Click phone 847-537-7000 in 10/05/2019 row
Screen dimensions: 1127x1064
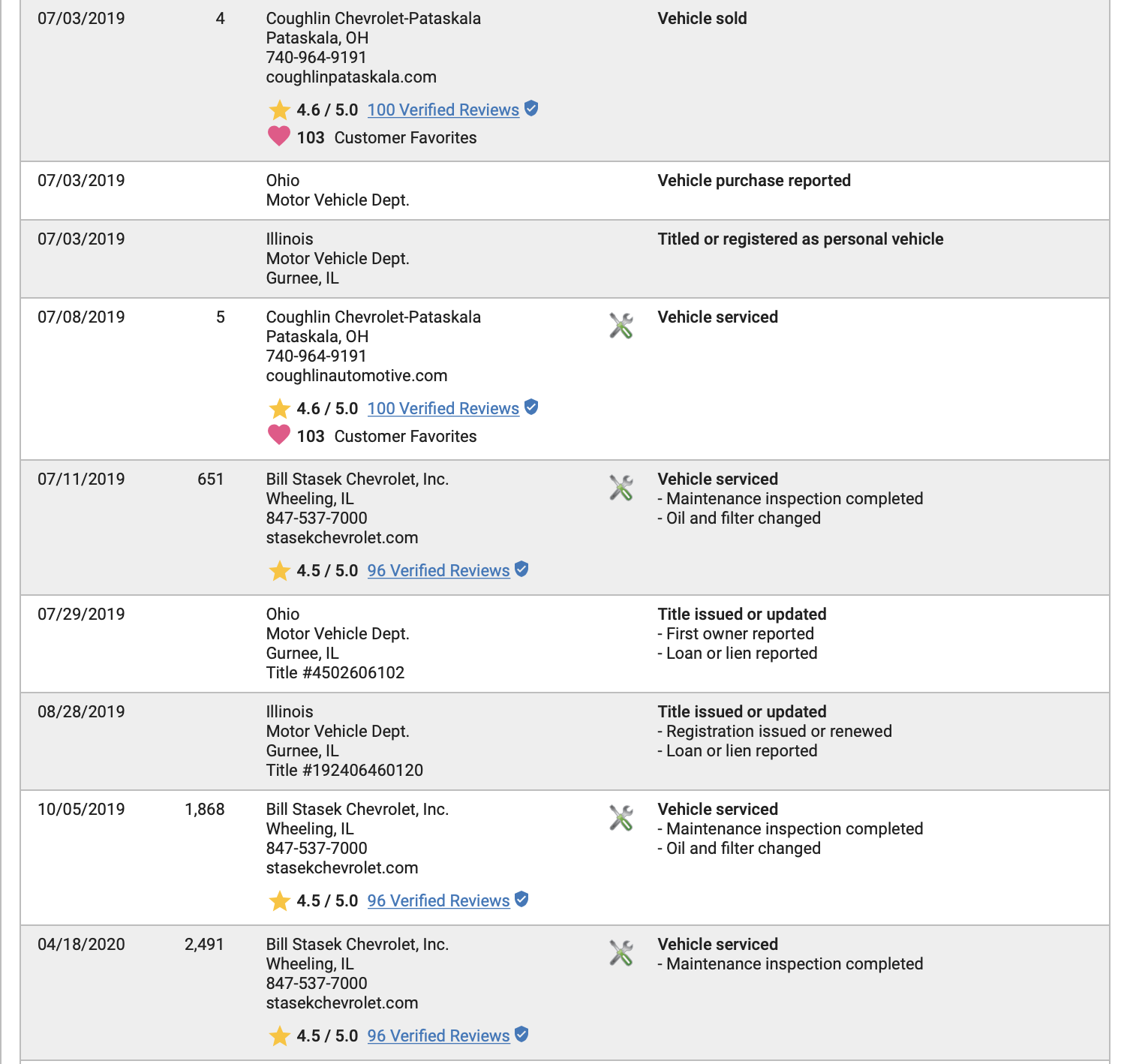coord(317,849)
